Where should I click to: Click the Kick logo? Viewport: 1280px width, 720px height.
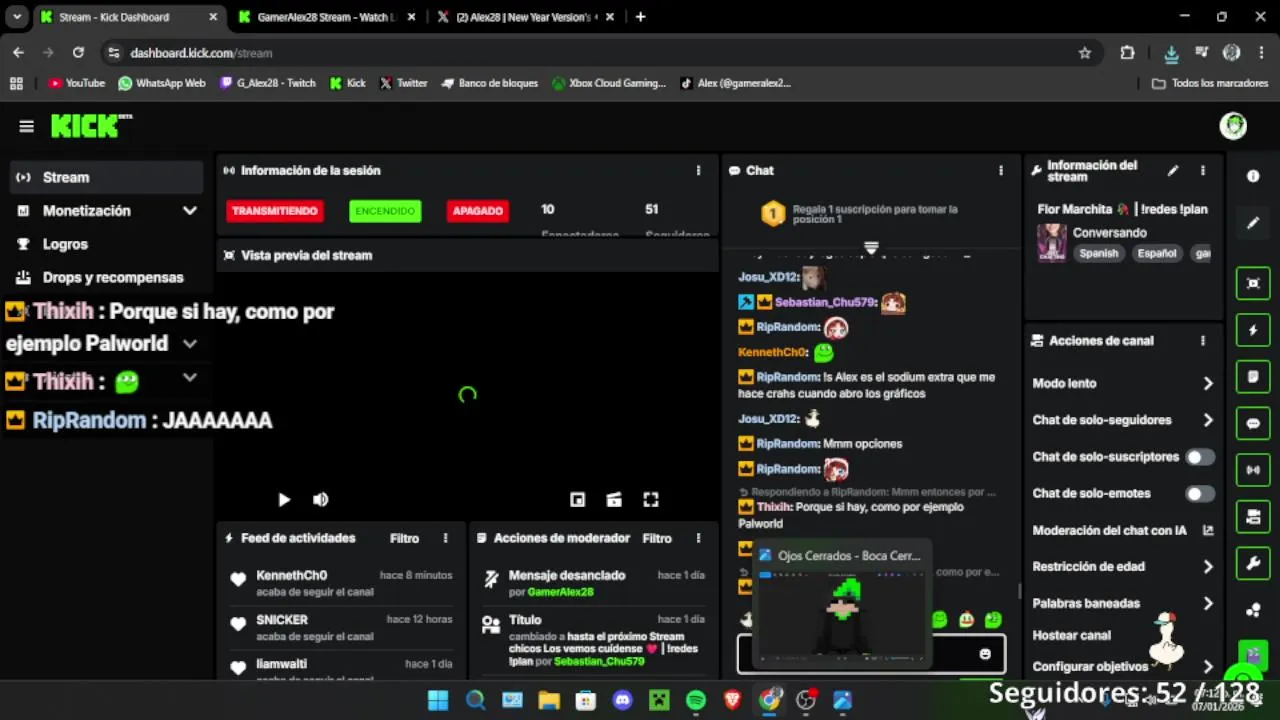pos(91,126)
